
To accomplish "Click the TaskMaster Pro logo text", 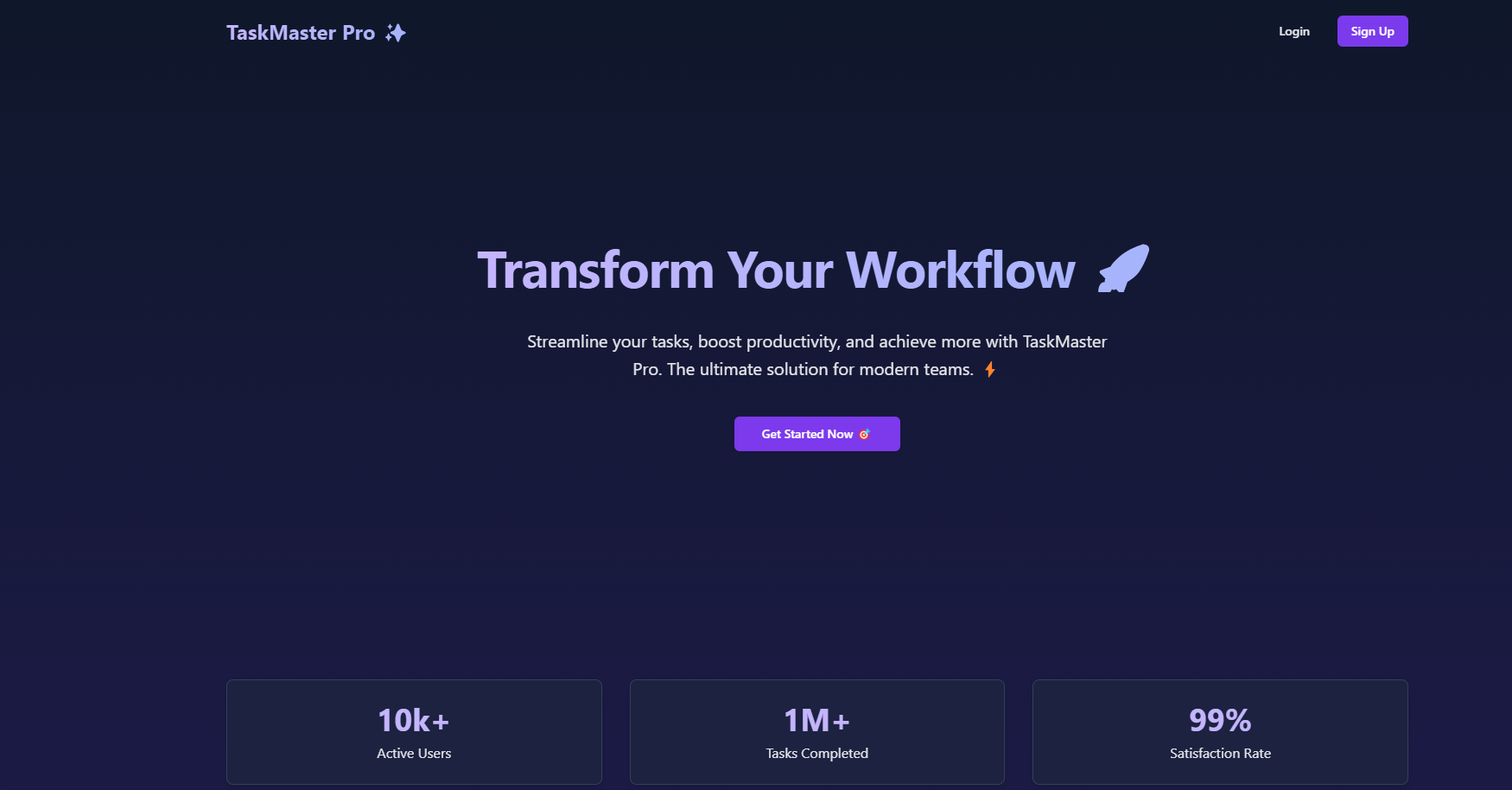I will point(301,33).
